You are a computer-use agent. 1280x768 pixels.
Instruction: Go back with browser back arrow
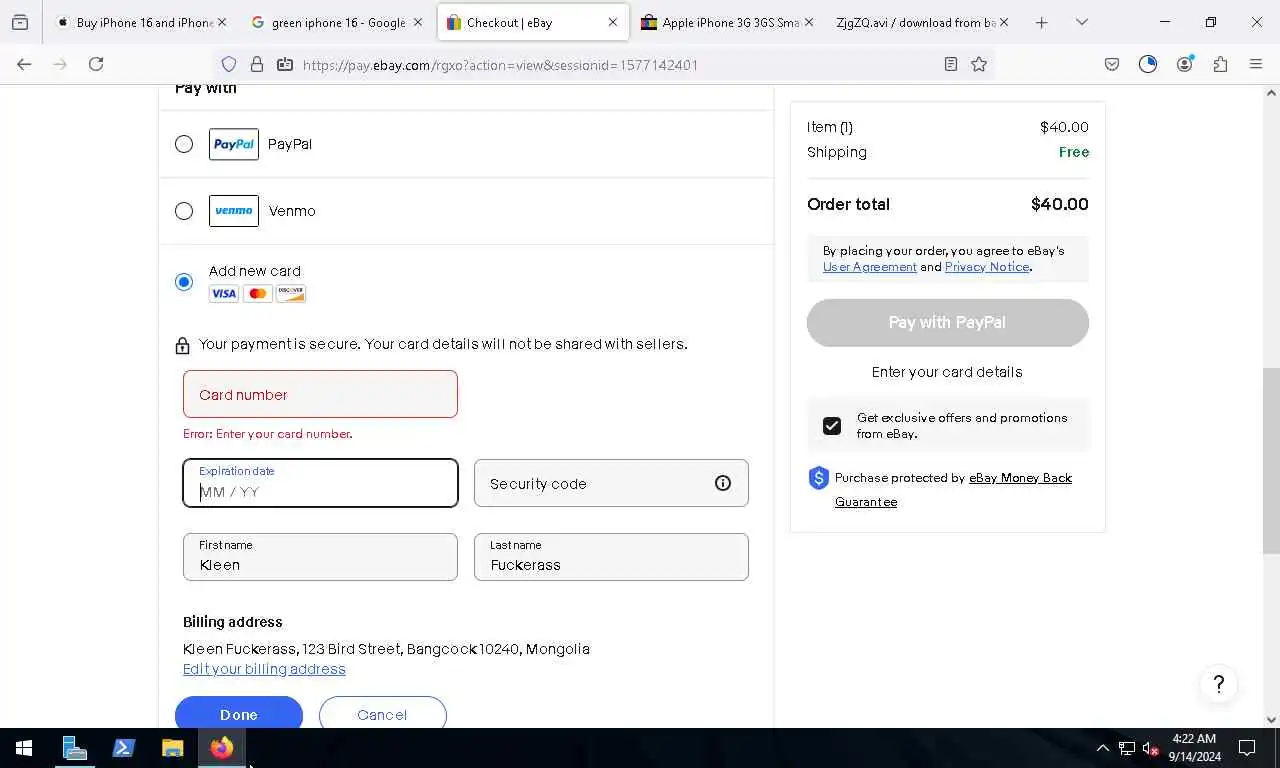click(x=24, y=64)
